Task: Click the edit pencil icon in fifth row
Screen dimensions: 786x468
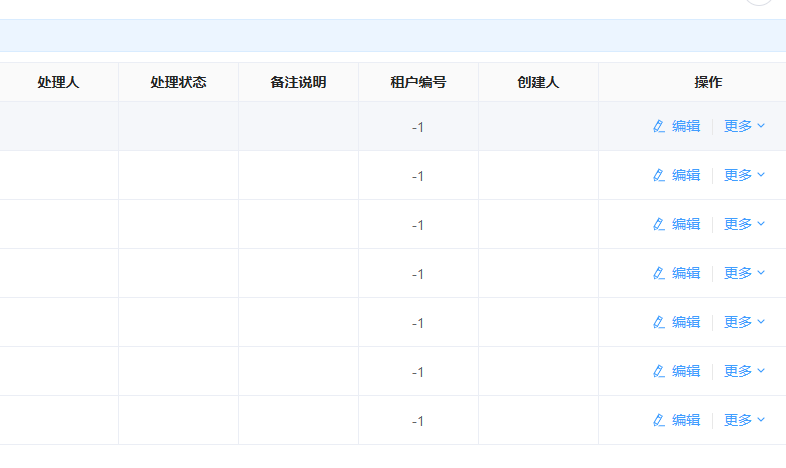Action: (x=659, y=322)
